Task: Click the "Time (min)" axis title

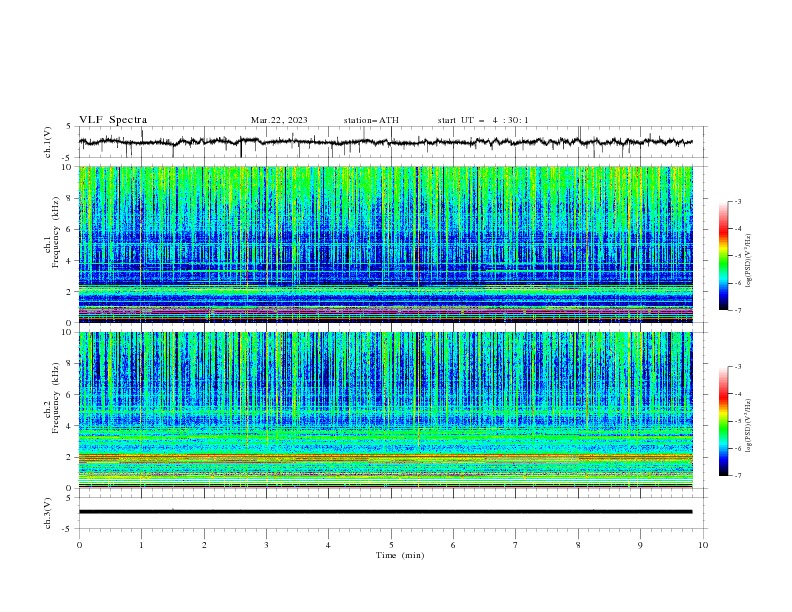Action: coord(400,555)
